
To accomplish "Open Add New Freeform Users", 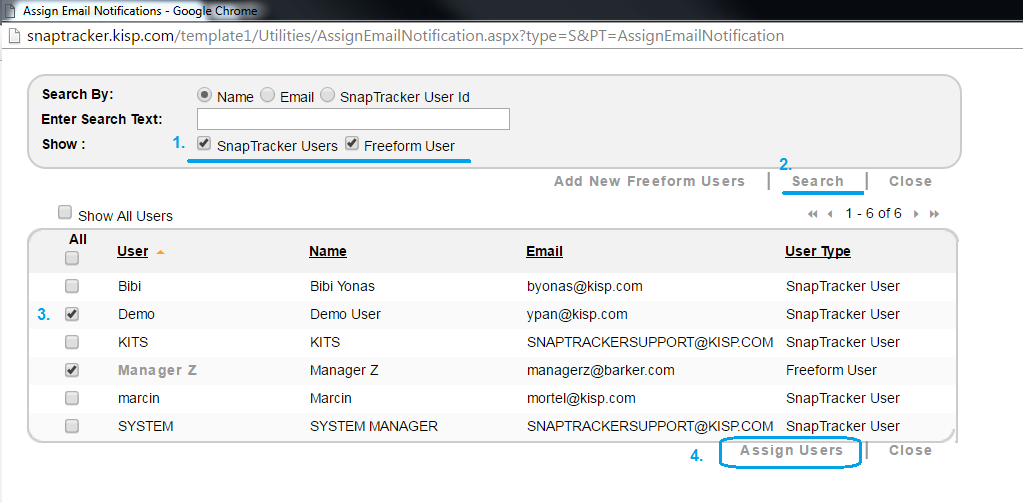I will coord(649,181).
